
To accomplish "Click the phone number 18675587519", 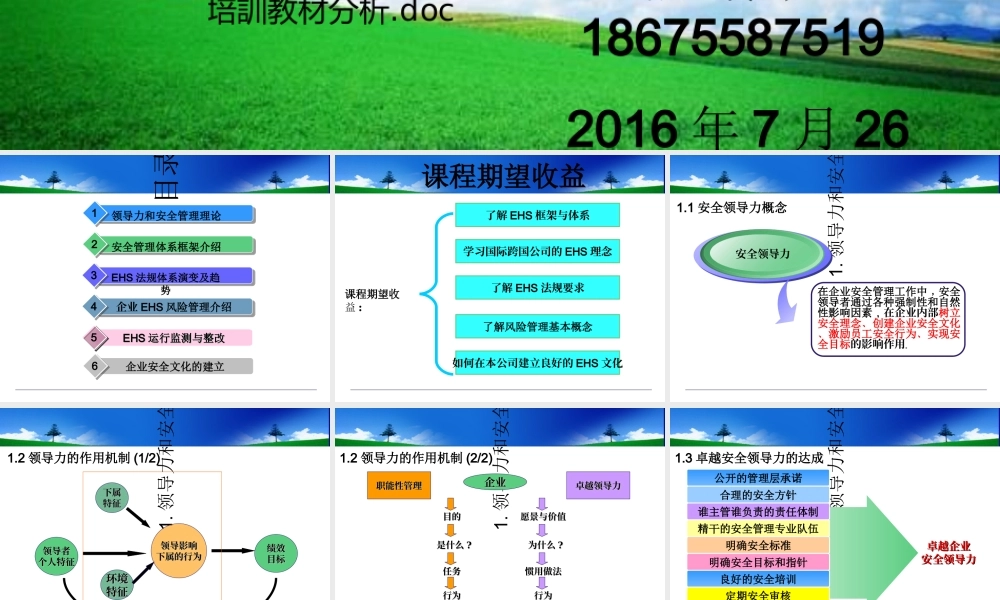I will point(733,38).
